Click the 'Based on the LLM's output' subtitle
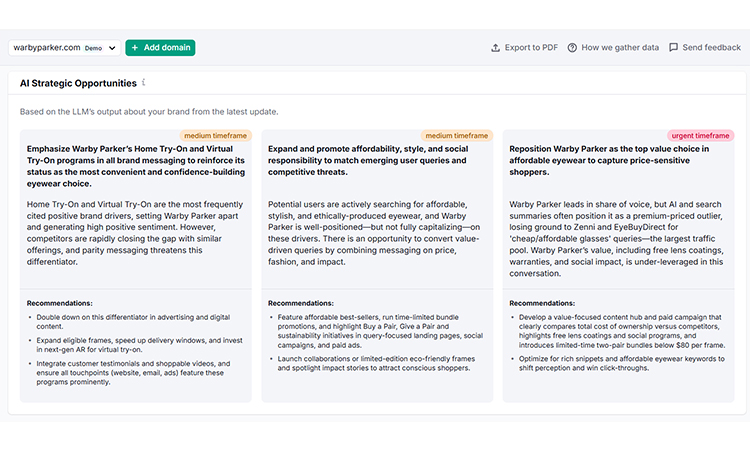This screenshot has width=750, height=450. tap(149, 112)
